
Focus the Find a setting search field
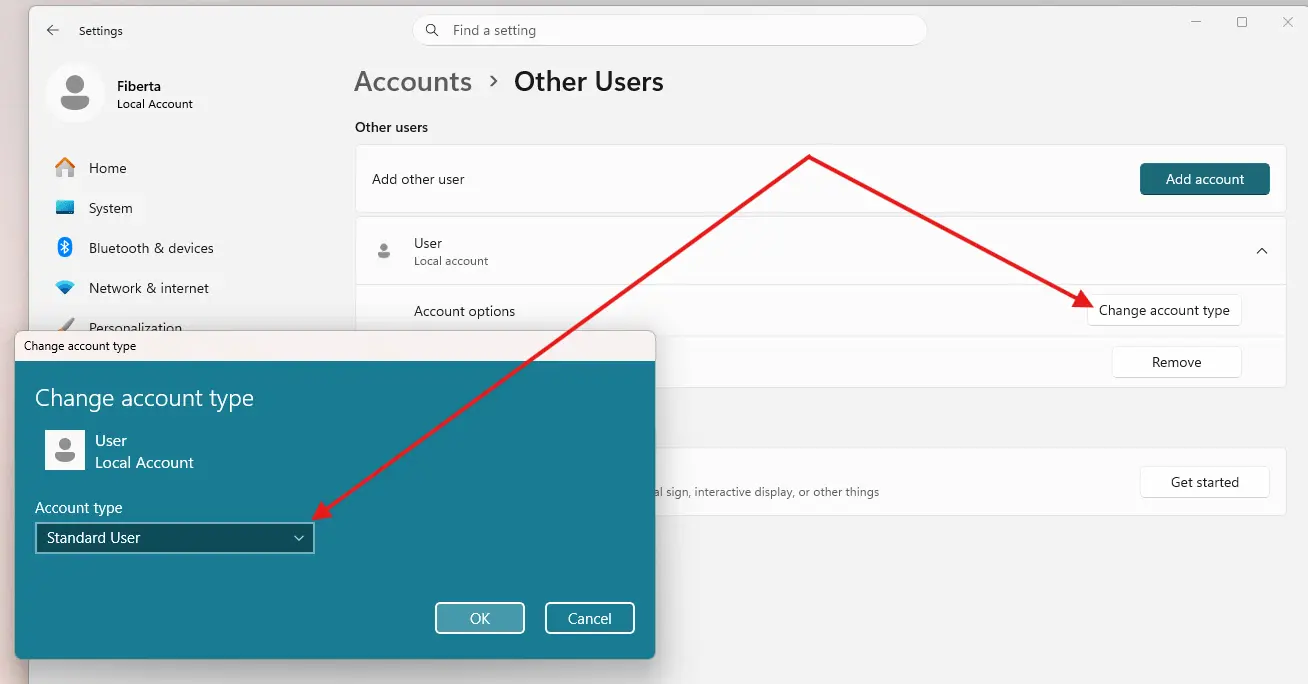pyautogui.click(x=680, y=31)
